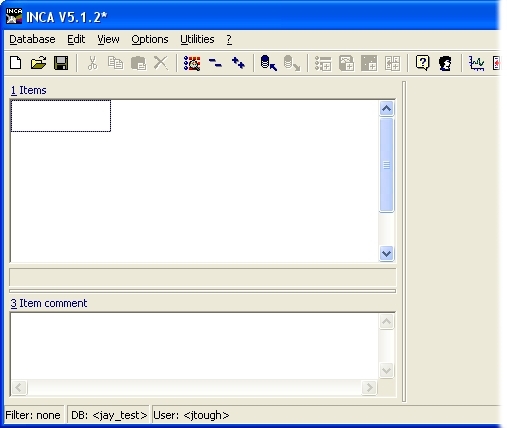Collapse items with the minus hierarchy icon

[x=215, y=63]
